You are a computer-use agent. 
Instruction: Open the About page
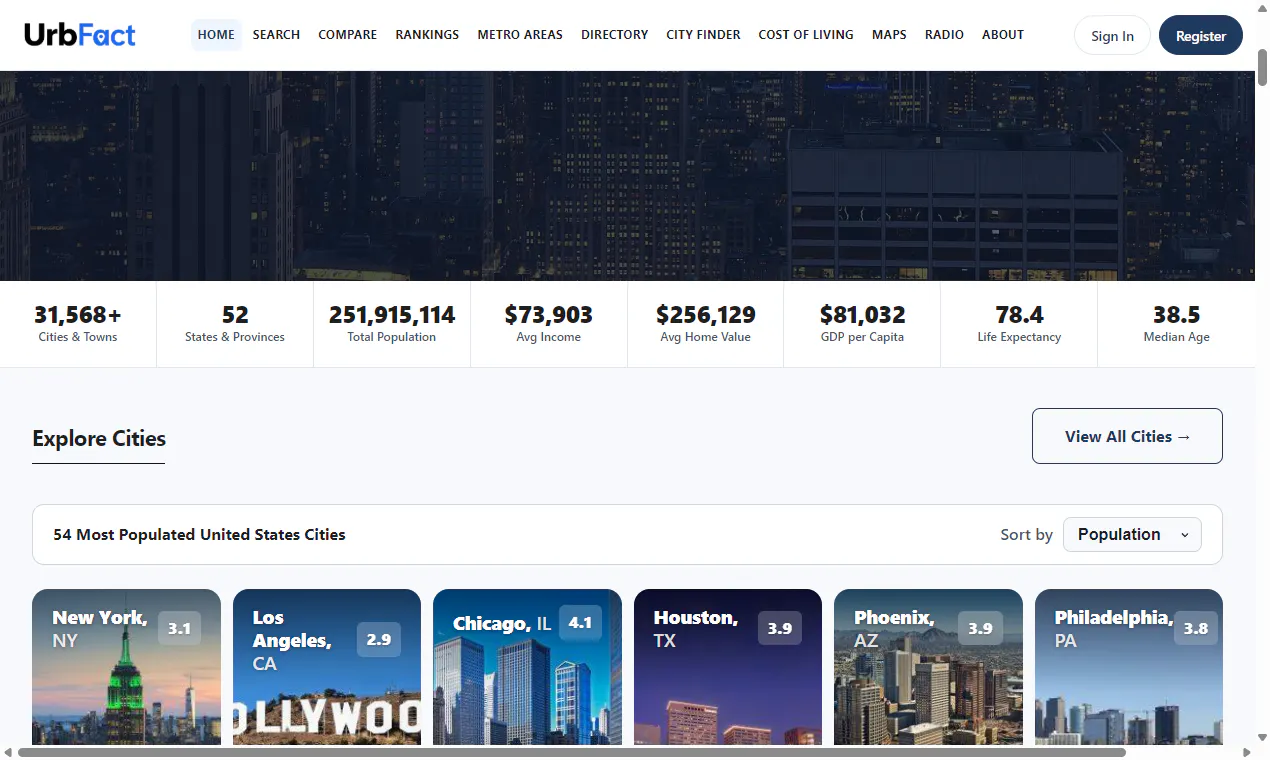1003,34
